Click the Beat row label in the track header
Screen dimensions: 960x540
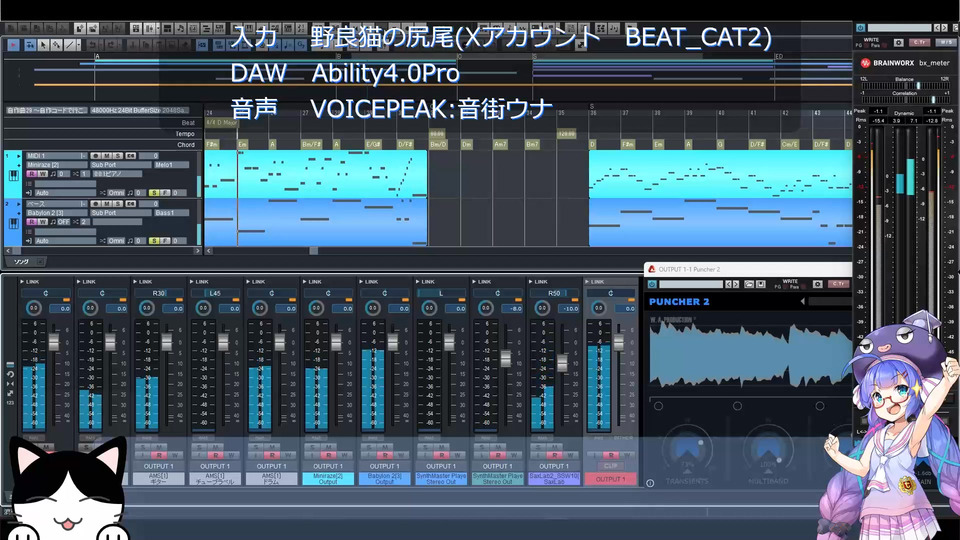tap(189, 123)
